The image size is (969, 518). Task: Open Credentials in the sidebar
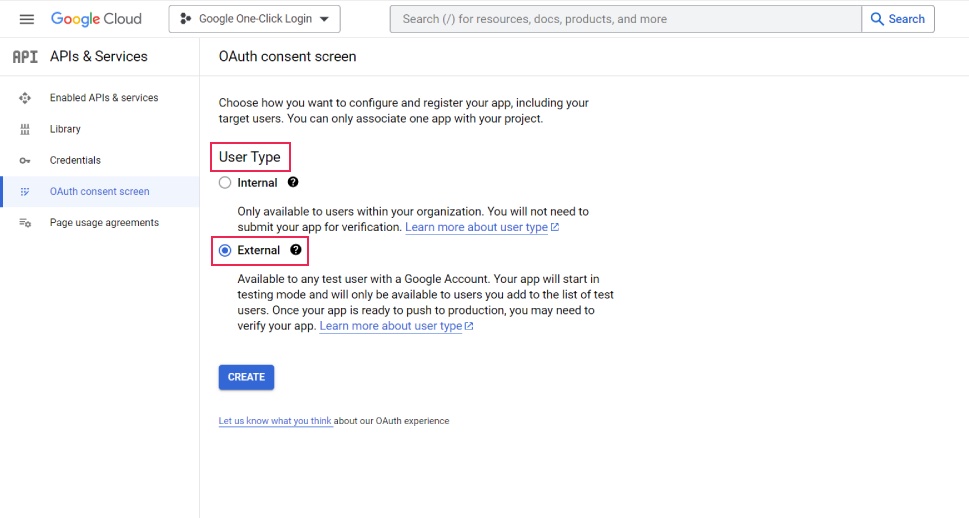tap(75, 160)
